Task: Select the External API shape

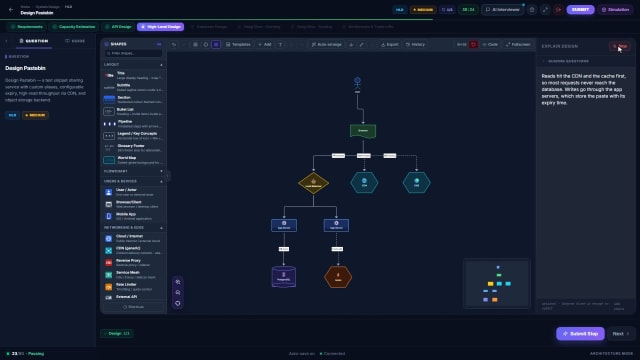Action: pos(133,297)
